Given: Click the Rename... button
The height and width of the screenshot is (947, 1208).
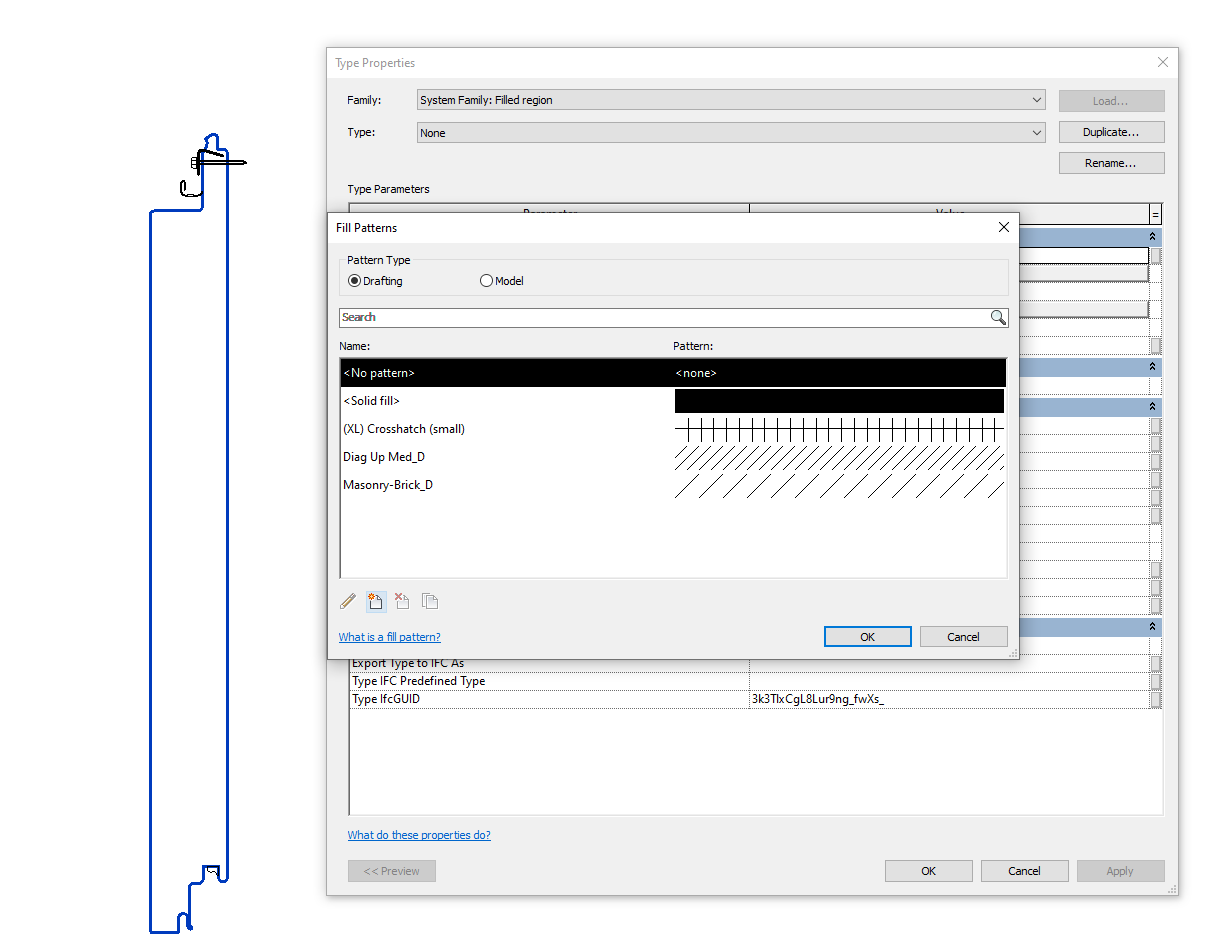Looking at the screenshot, I should [1111, 163].
